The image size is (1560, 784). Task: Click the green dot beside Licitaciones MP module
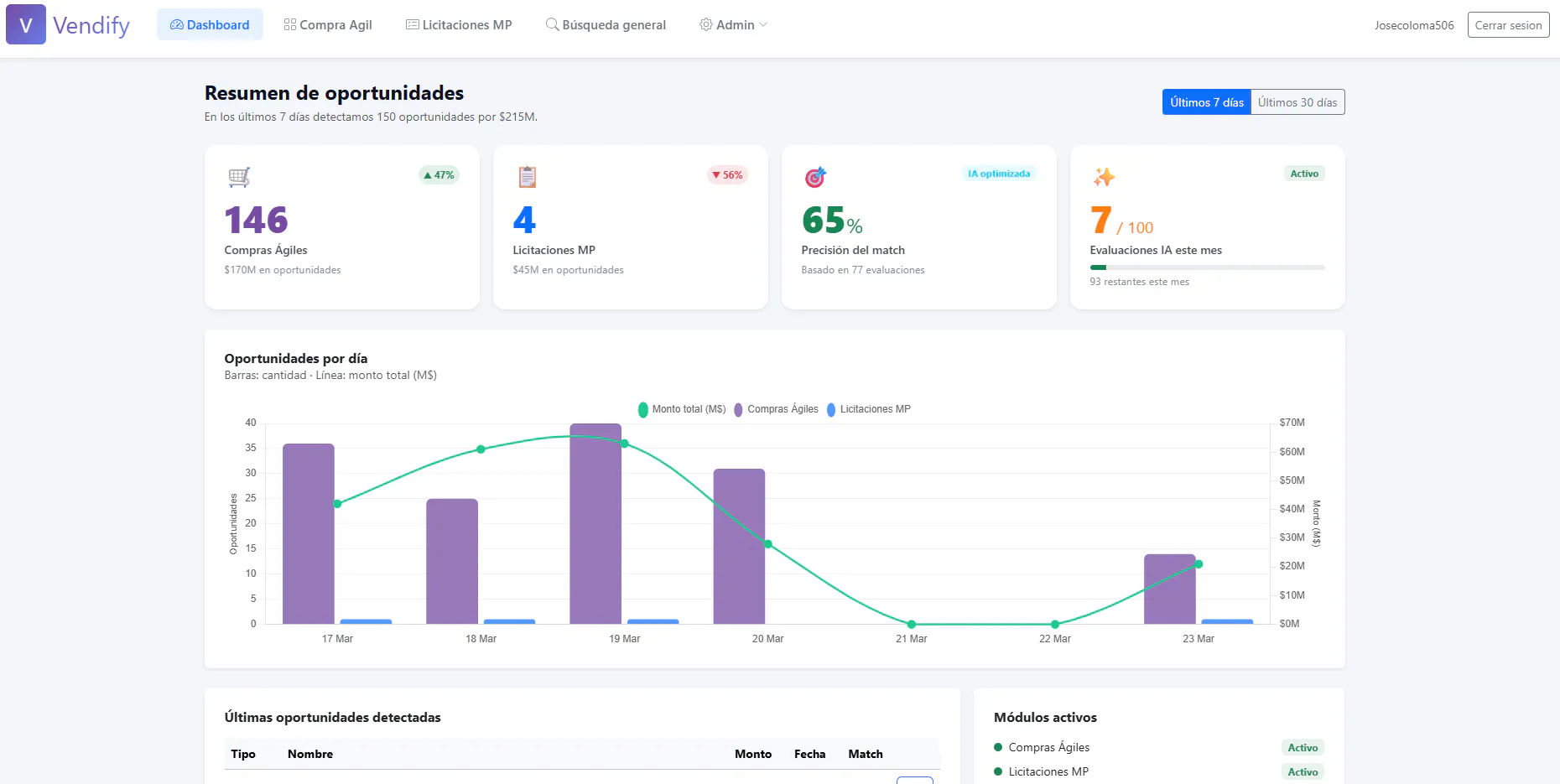998,771
